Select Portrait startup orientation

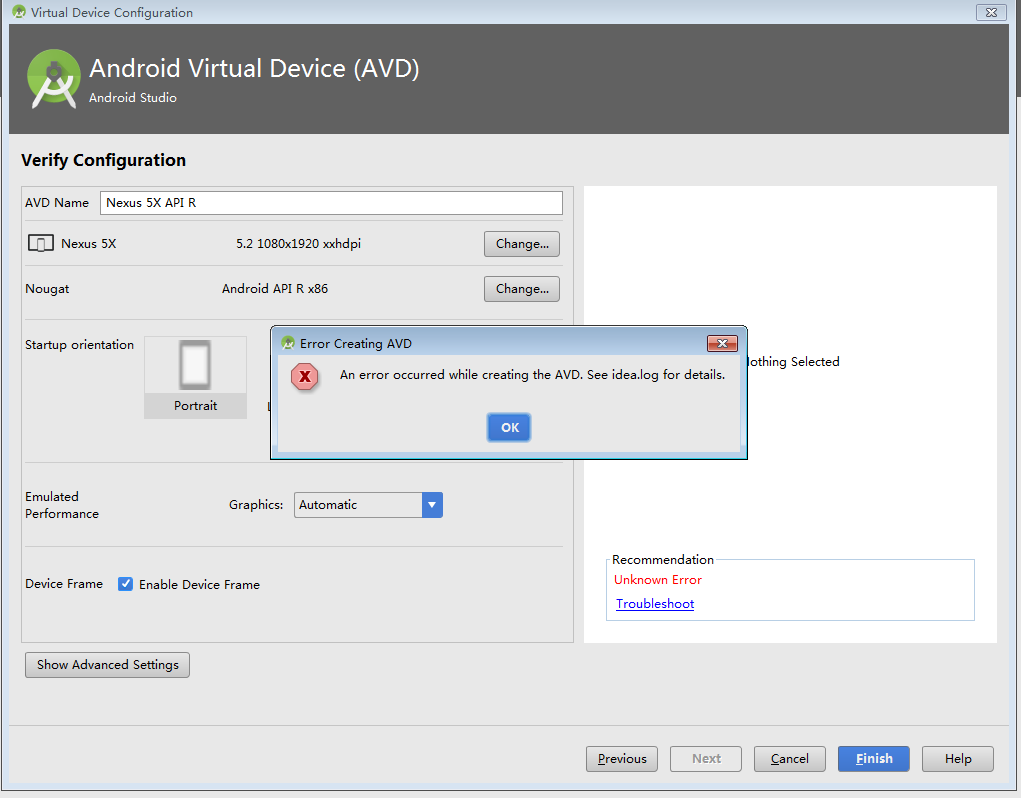click(195, 378)
